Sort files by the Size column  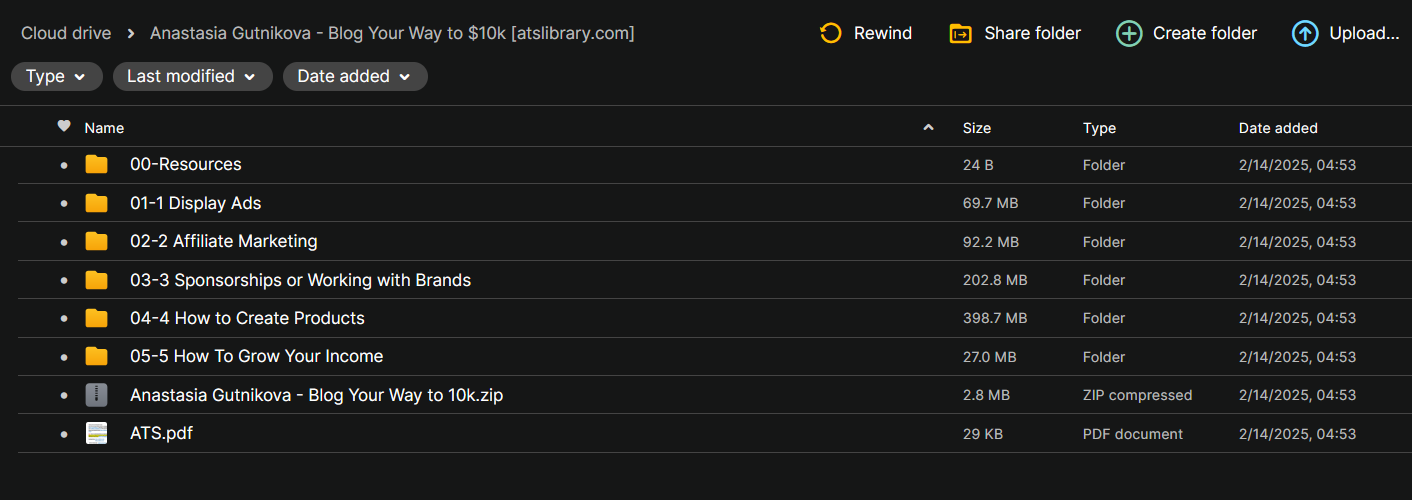tap(977, 128)
